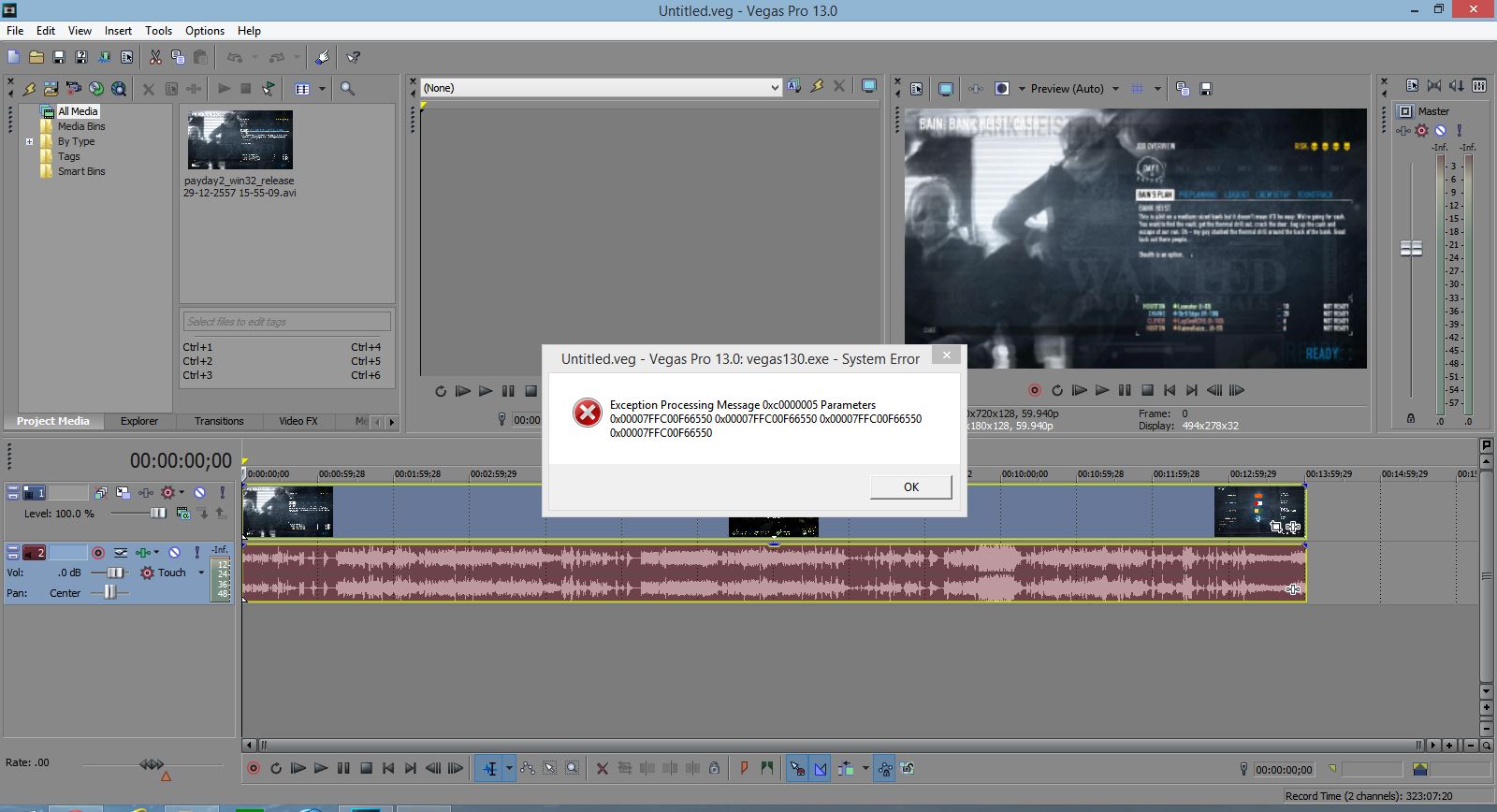The width and height of the screenshot is (1497, 812).
Task: Toggle Ignore Event Grouping
Action: point(907,768)
